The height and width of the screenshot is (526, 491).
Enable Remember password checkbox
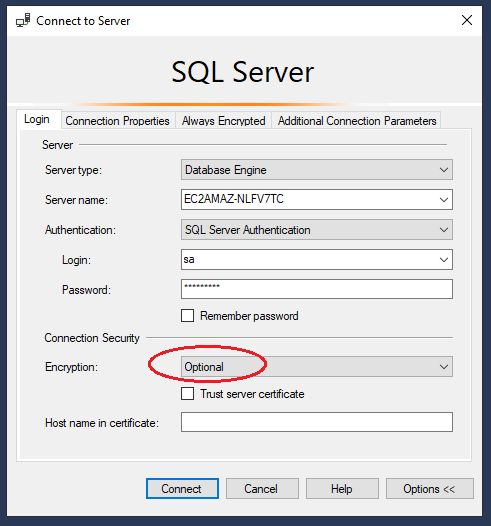pos(187,316)
